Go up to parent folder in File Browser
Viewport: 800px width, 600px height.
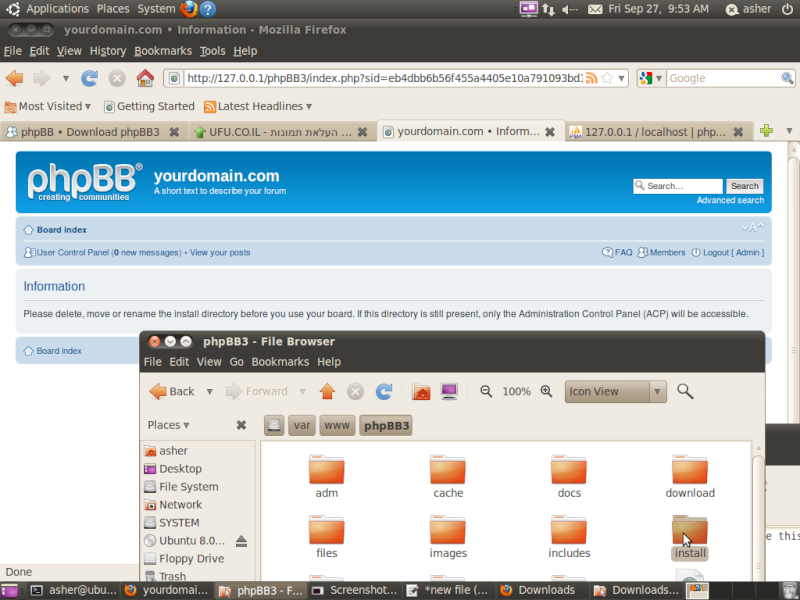point(327,391)
